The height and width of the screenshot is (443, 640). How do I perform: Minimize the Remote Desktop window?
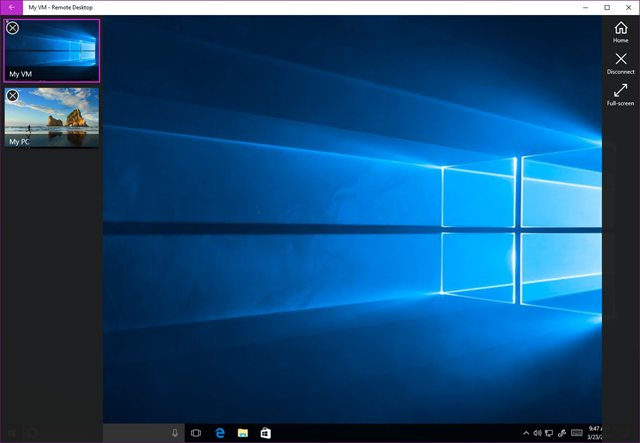[585, 7]
